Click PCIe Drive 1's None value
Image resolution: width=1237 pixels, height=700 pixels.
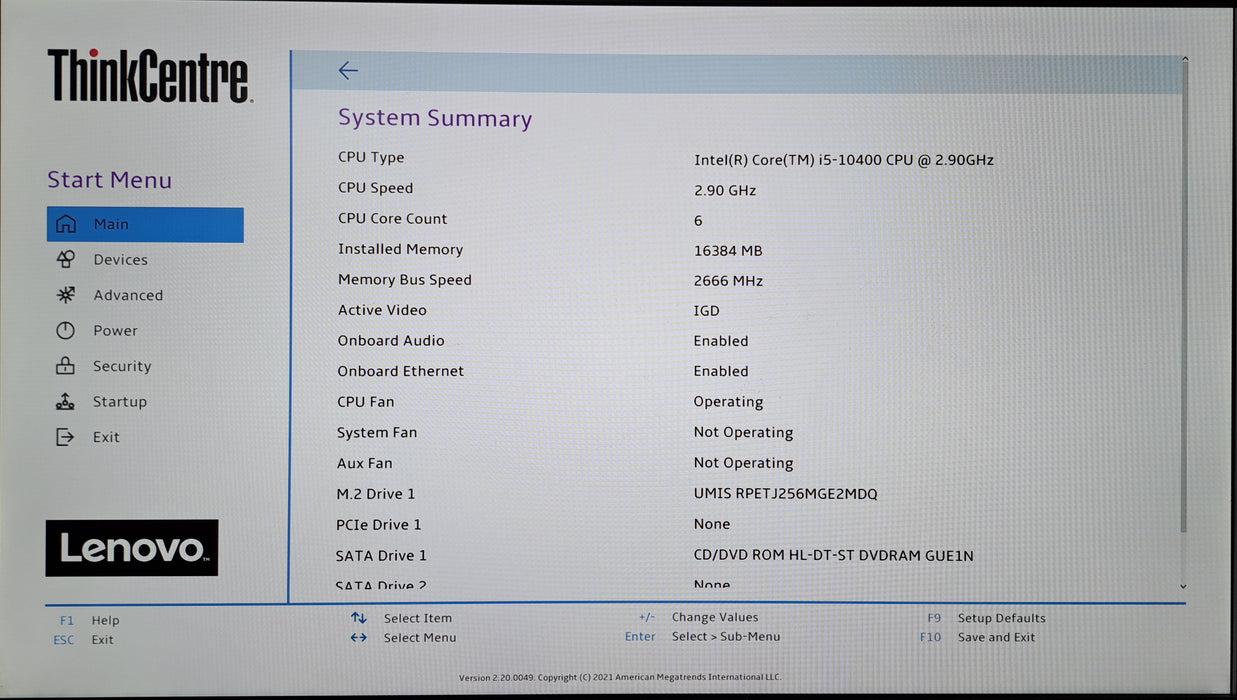[712, 524]
